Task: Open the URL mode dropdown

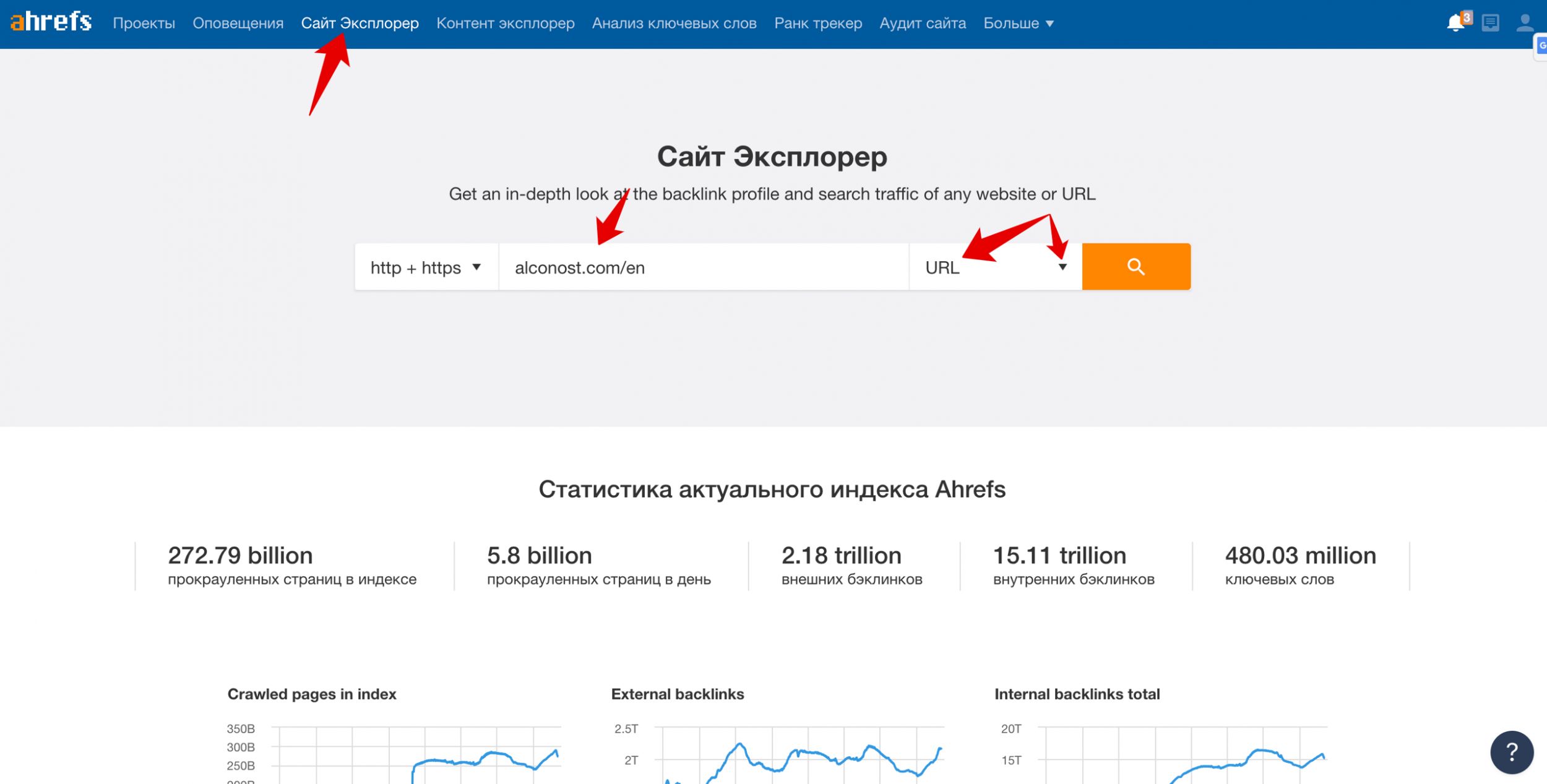Action: (996, 267)
